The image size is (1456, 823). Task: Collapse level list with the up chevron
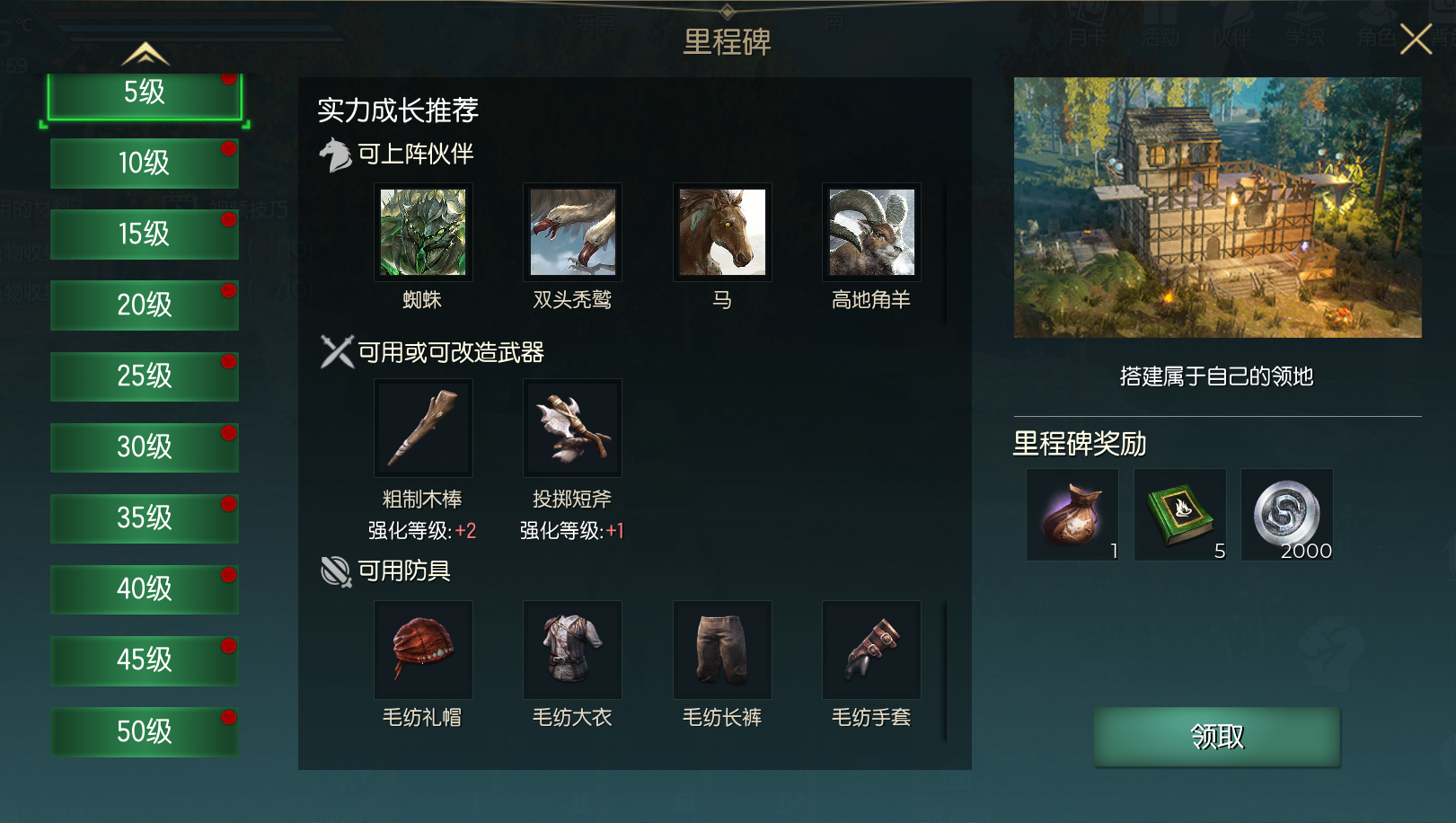(x=146, y=55)
